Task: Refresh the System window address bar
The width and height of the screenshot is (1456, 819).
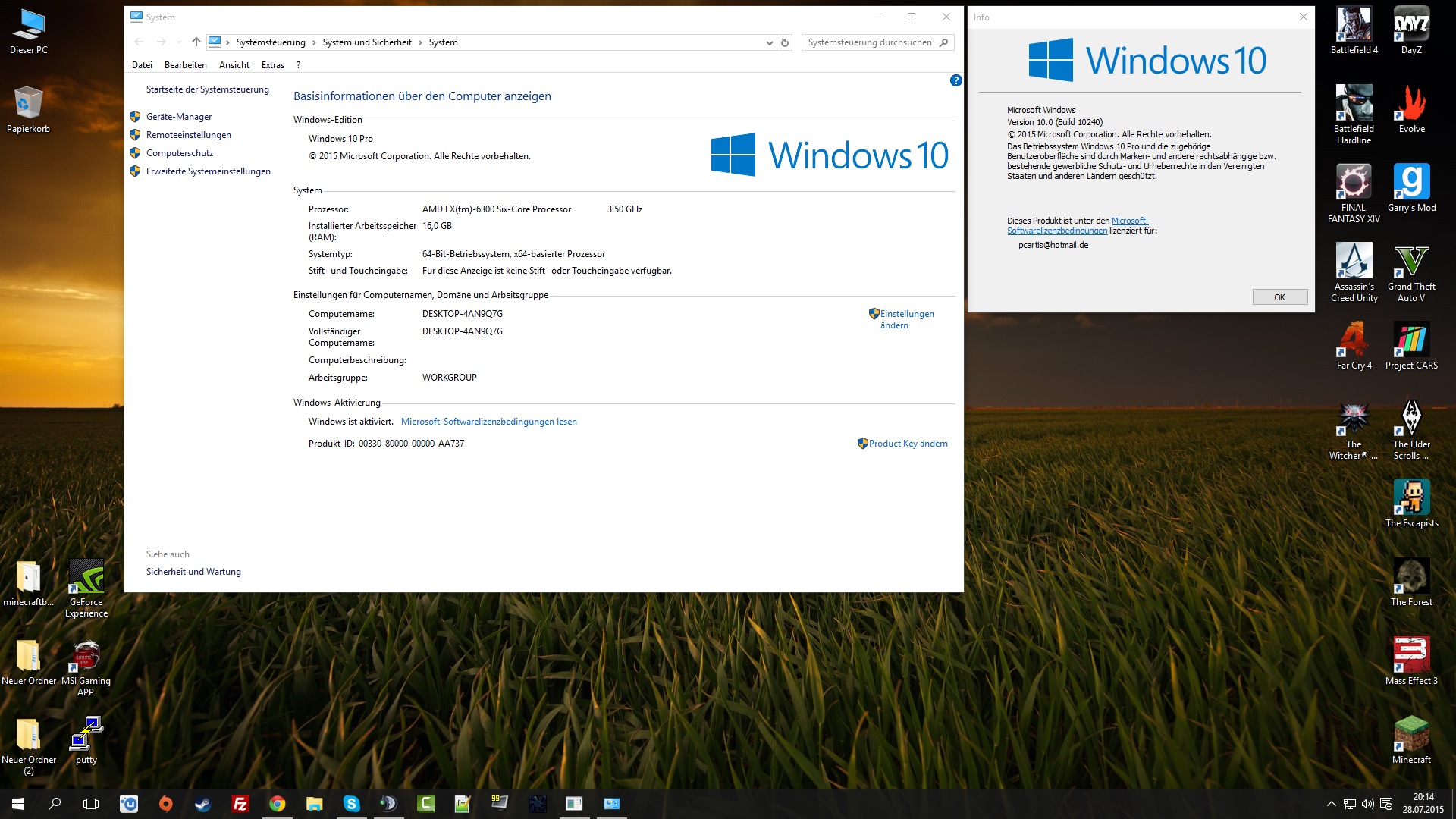Action: point(785,42)
